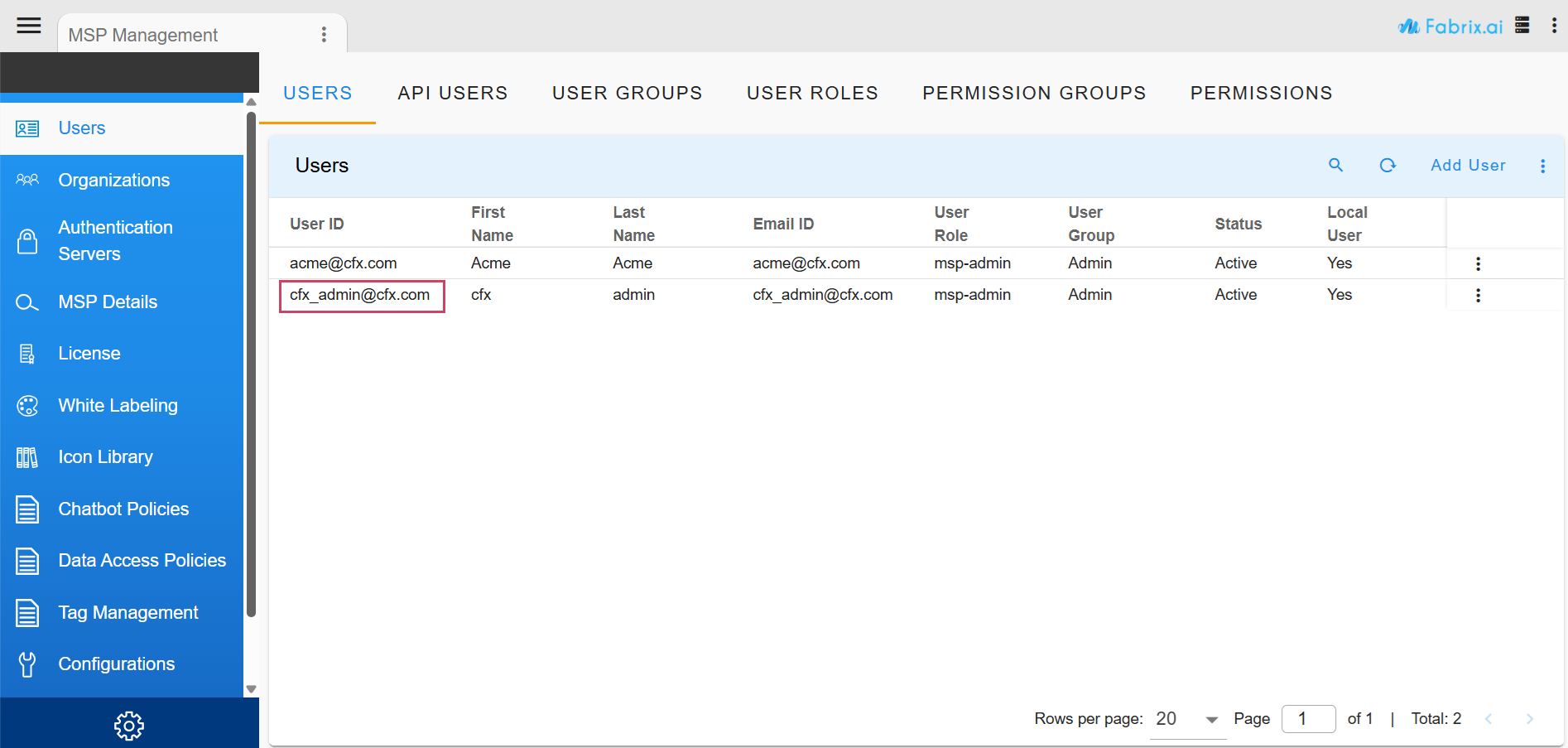Viewport: 1568px width, 748px height.
Task: Click the MSP Details magnifier icon
Action: coord(27,302)
